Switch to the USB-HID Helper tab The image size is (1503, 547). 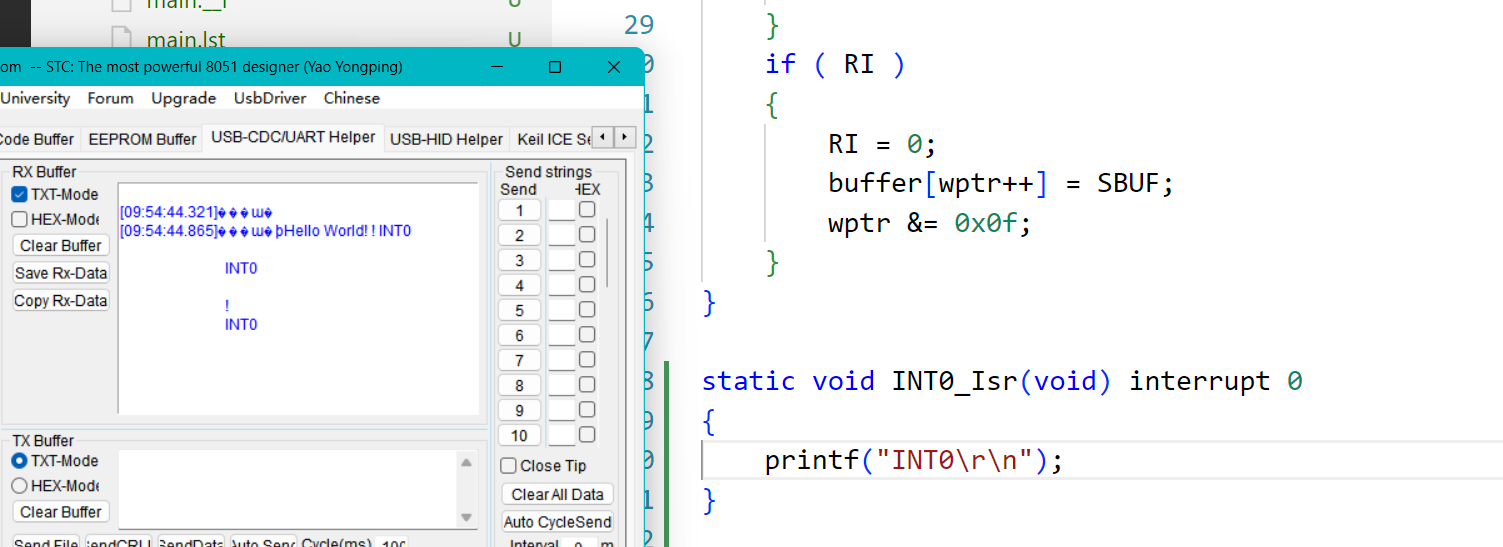coord(446,139)
